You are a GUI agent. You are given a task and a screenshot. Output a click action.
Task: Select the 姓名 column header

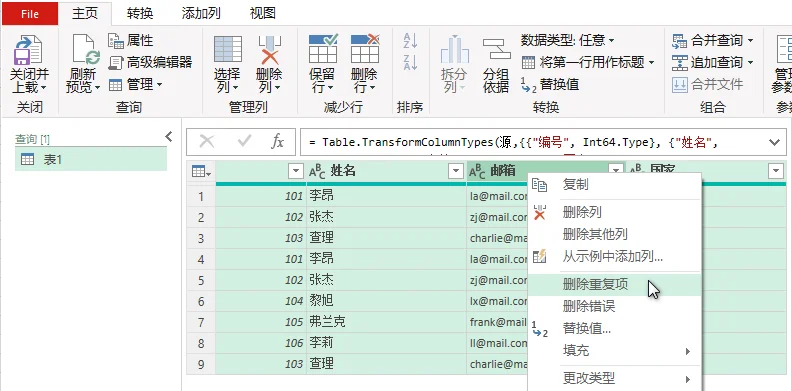pos(385,172)
